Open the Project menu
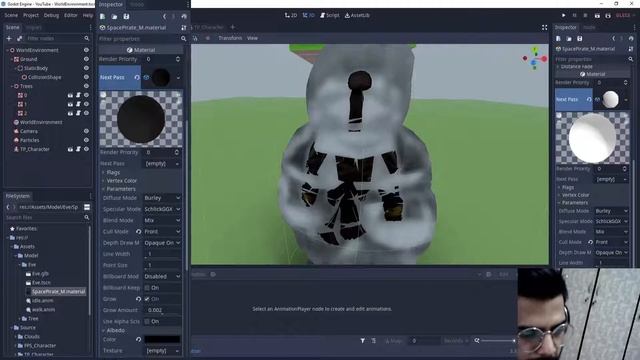The width and height of the screenshot is (640, 360). [x=31, y=15]
